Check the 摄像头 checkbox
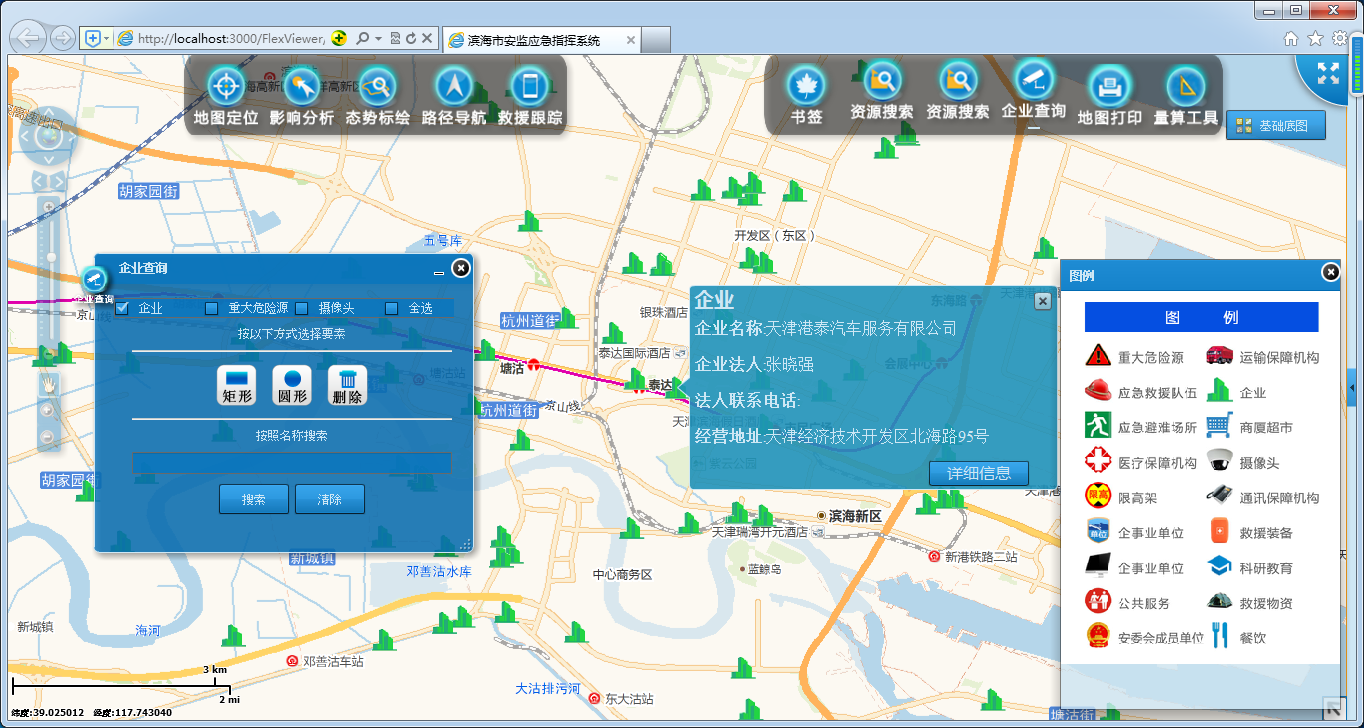 [301, 308]
